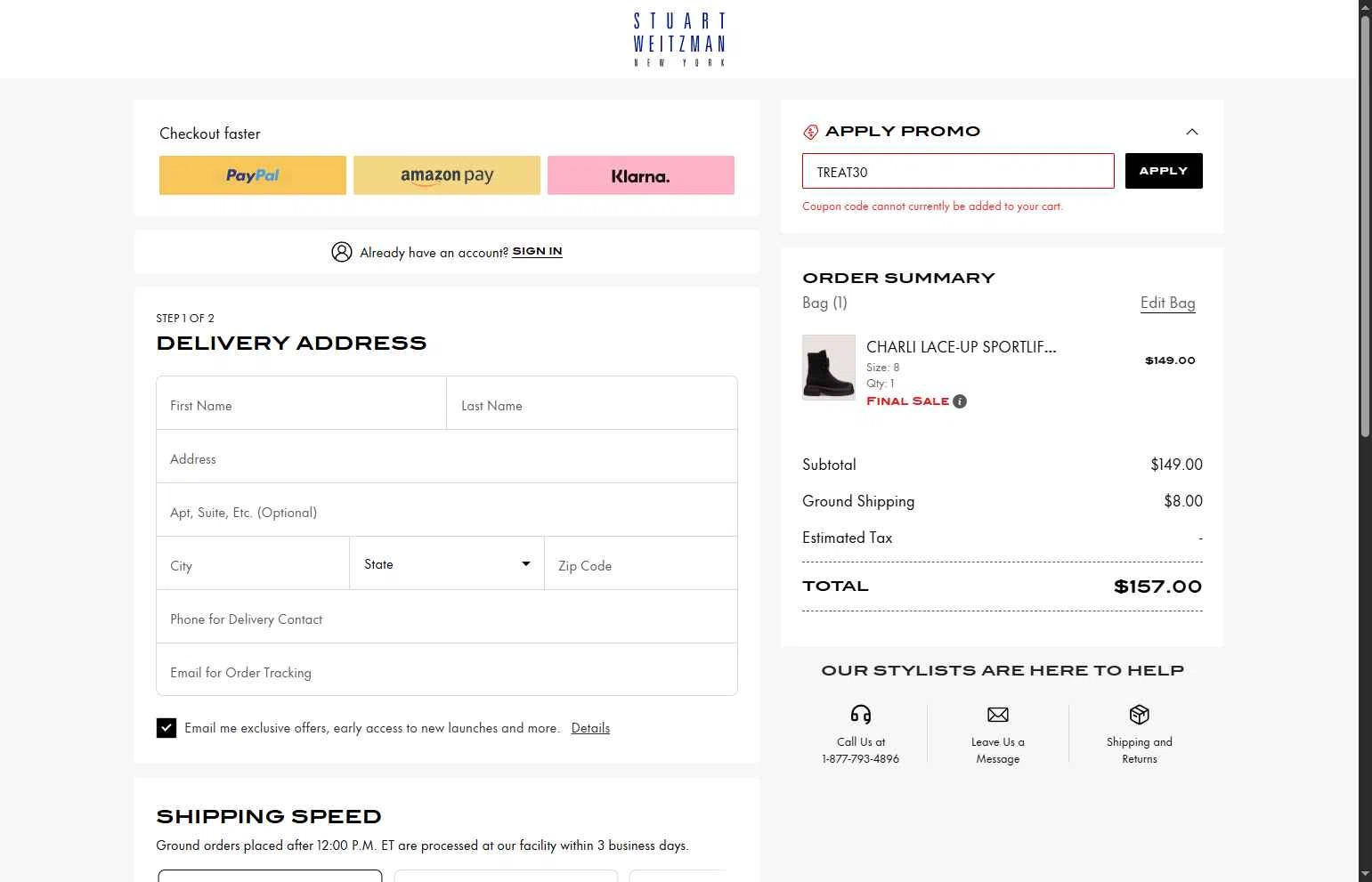Click the Leave Us a Message text
1372x882 pixels.
(998, 750)
